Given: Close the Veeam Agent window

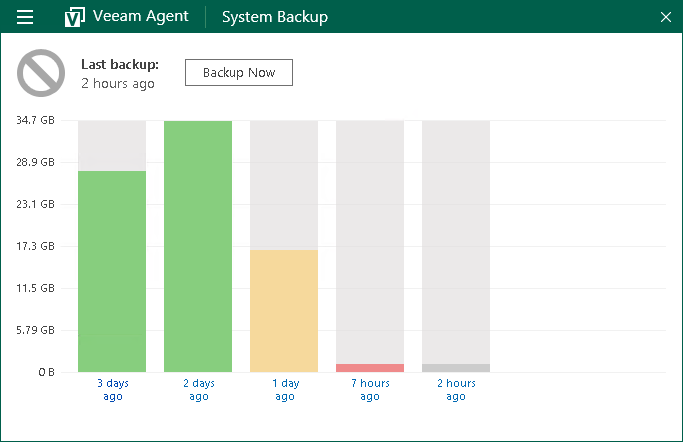Looking at the screenshot, I should pos(666,17).
